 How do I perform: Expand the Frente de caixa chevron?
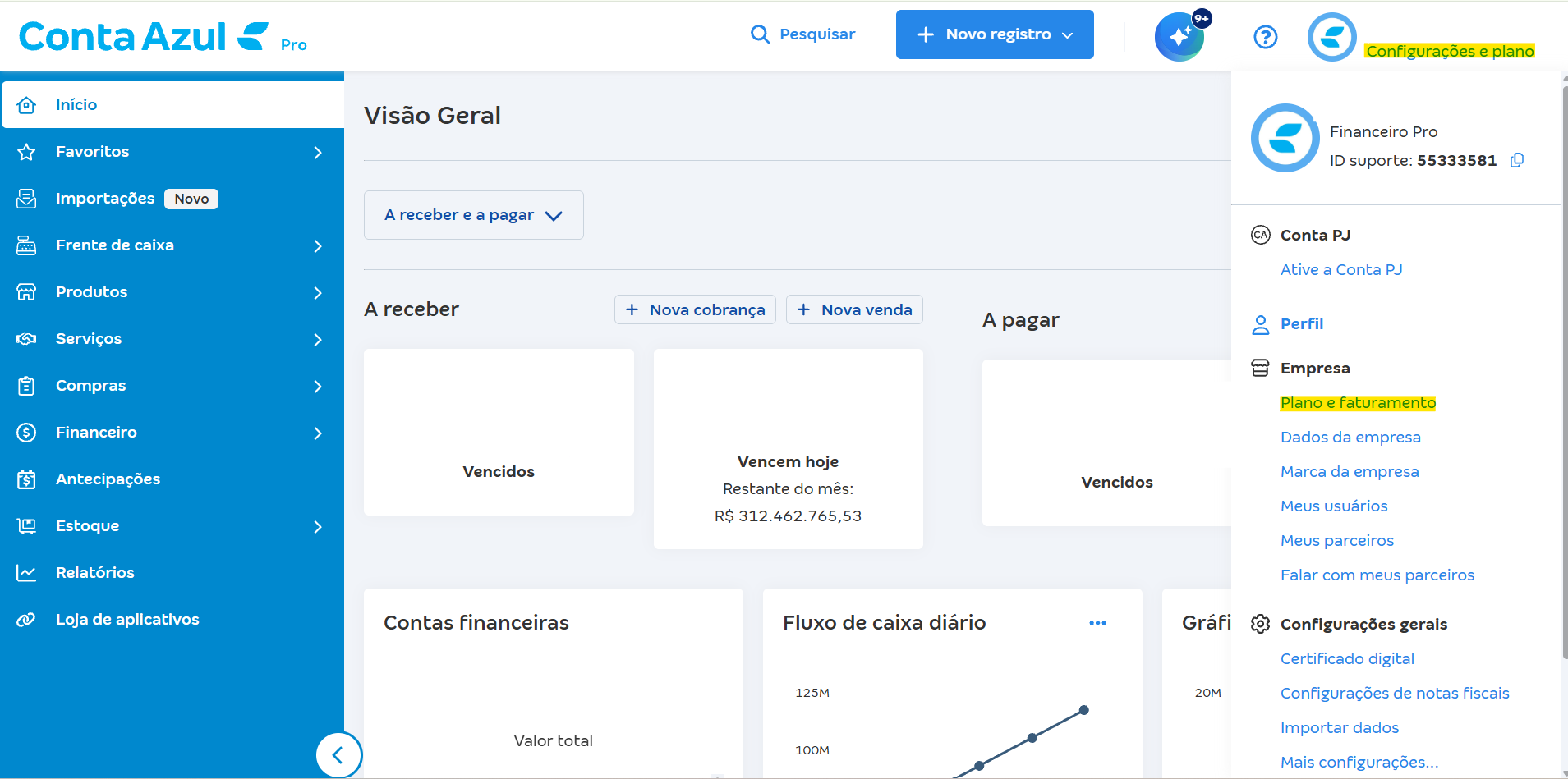pos(318,246)
